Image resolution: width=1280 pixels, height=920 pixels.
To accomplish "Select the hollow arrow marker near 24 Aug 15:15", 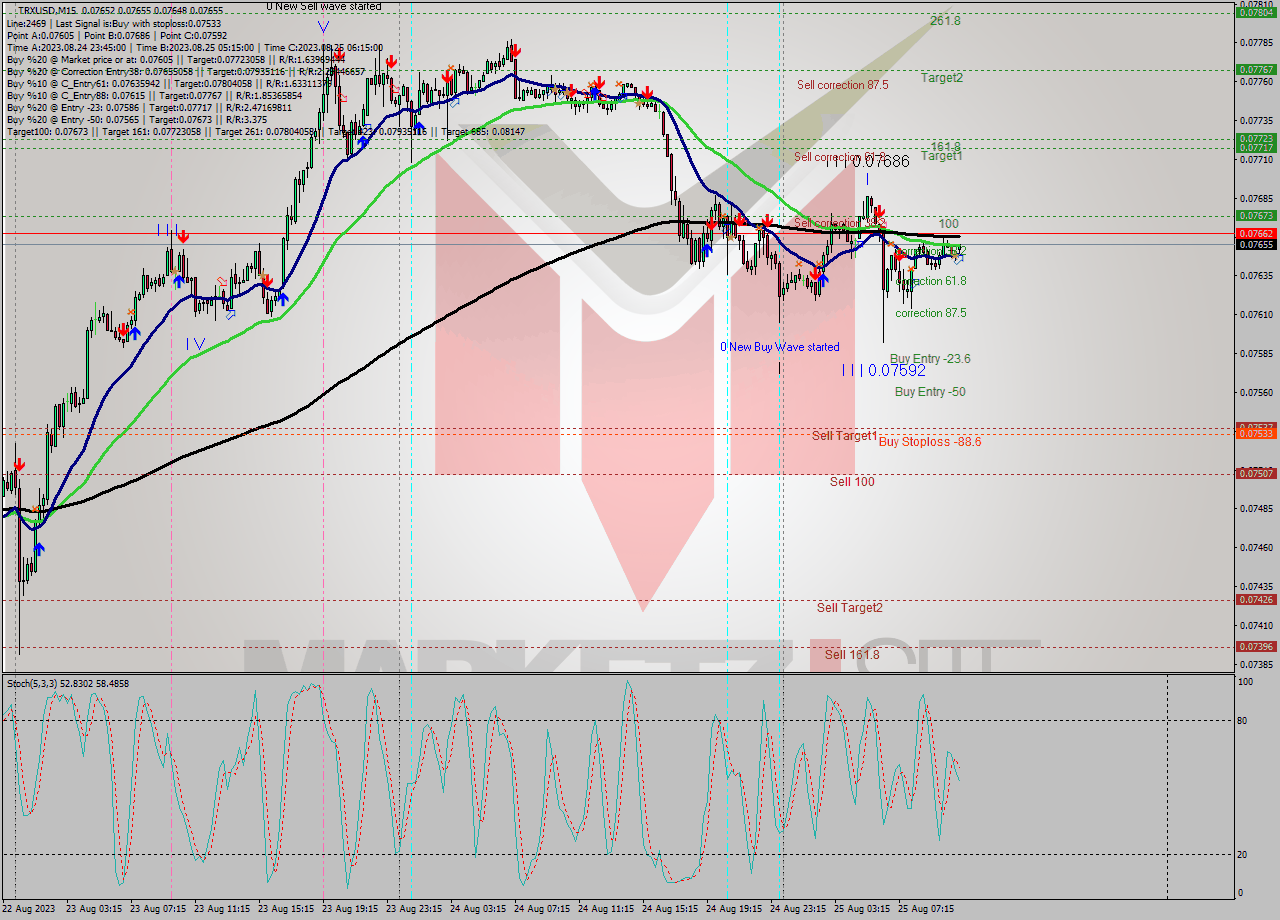I will pyautogui.click(x=726, y=228).
